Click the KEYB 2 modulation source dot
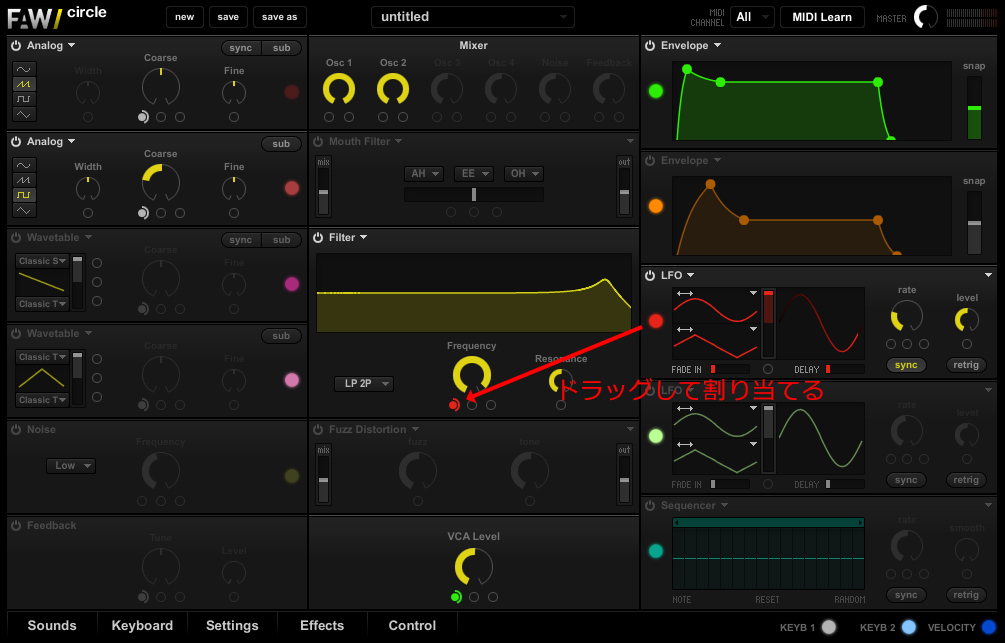The image size is (1005, 643). [x=909, y=627]
